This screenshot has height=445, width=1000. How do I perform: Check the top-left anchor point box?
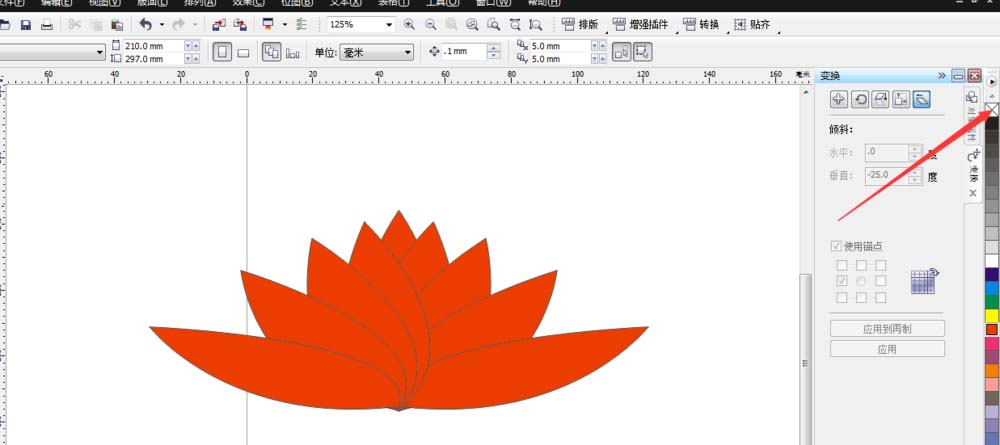[x=842, y=265]
